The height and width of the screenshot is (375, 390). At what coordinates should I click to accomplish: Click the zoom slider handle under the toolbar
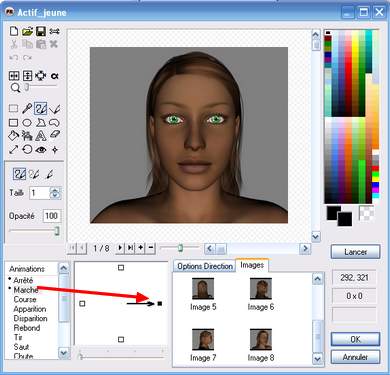[x=26, y=87]
